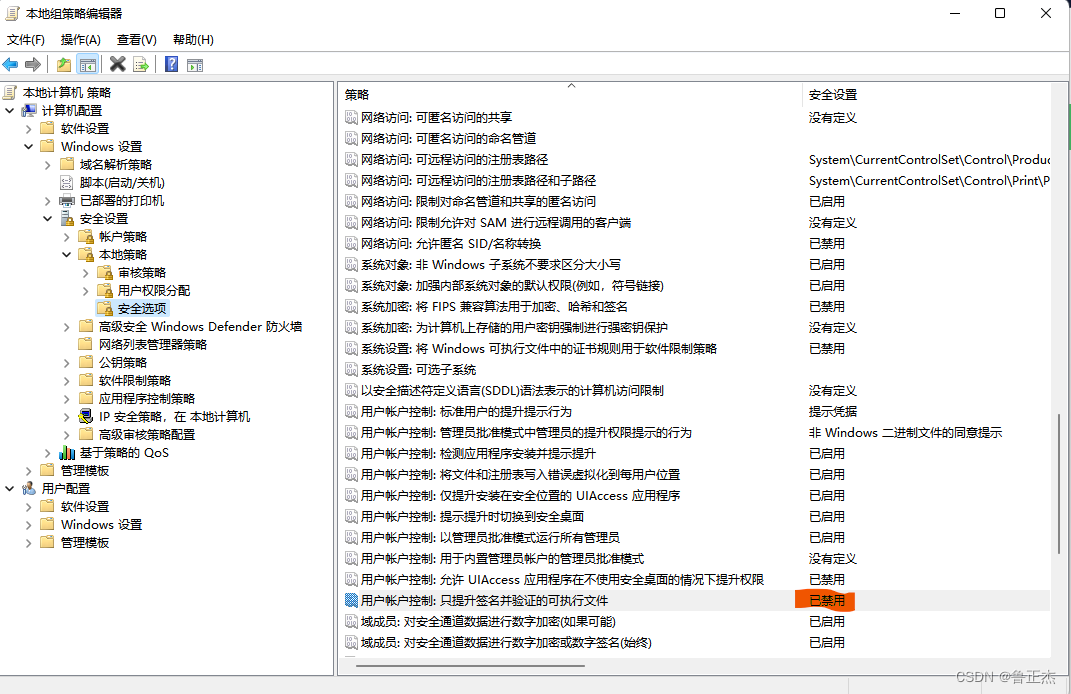Open Help with the question mark icon
This screenshot has width=1071, height=694.
coord(171,64)
